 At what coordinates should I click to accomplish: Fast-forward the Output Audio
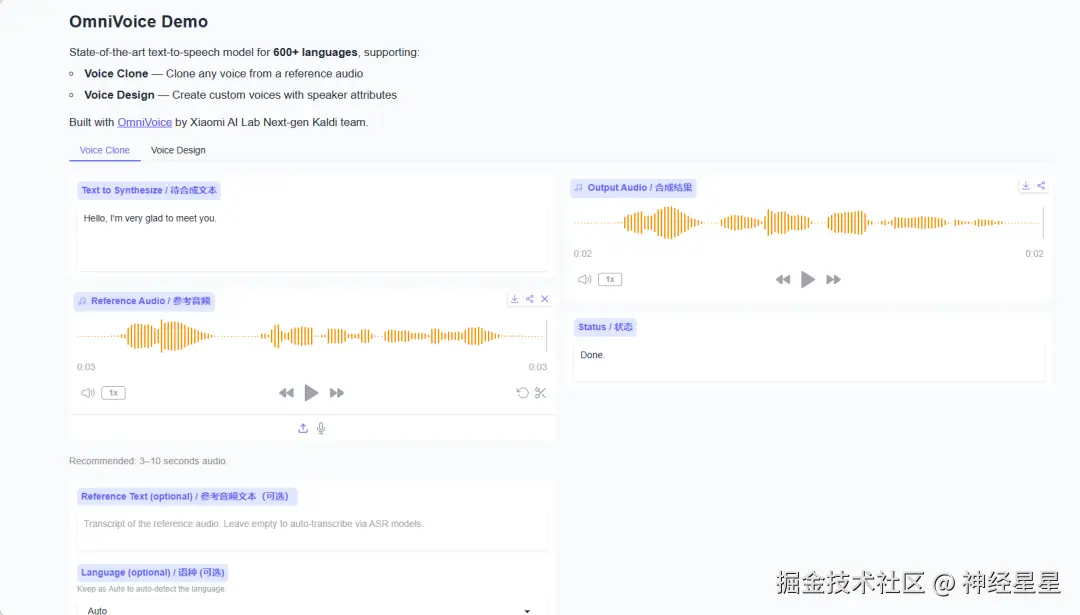point(833,280)
